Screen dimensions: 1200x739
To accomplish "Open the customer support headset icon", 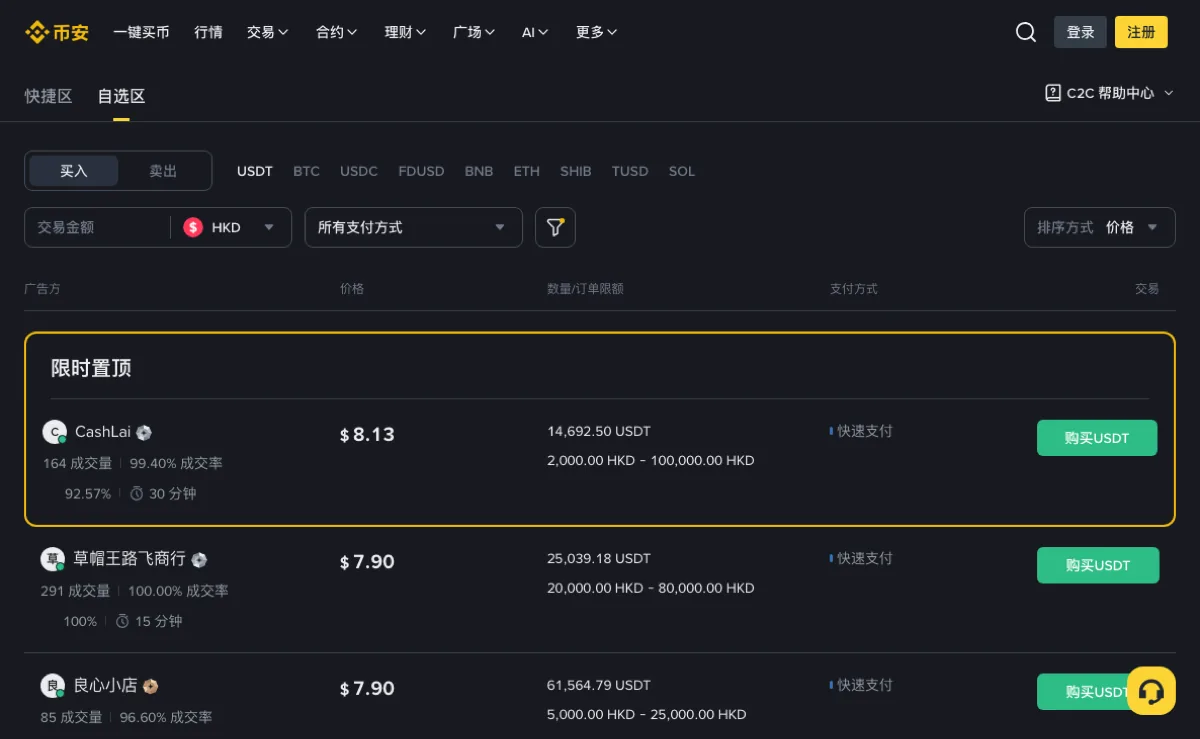I will pos(1151,691).
